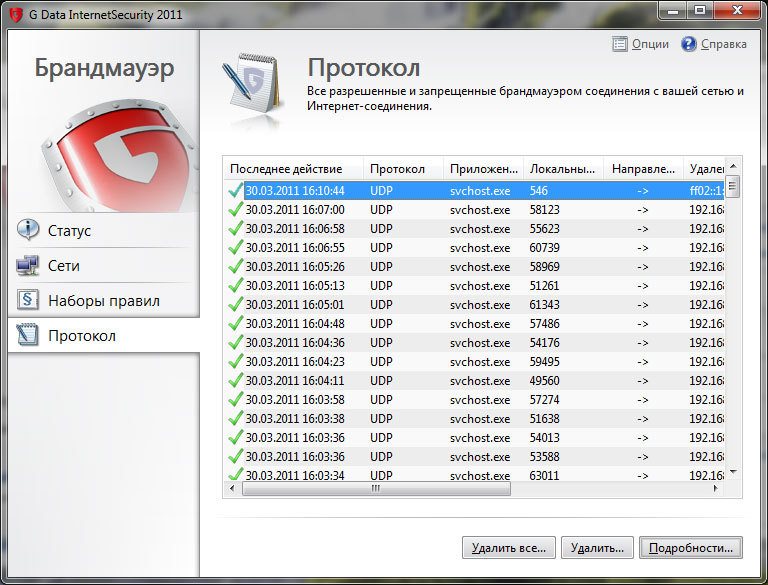
Task: Click the green checkmark of the 16:06:58 row
Action: point(236,228)
